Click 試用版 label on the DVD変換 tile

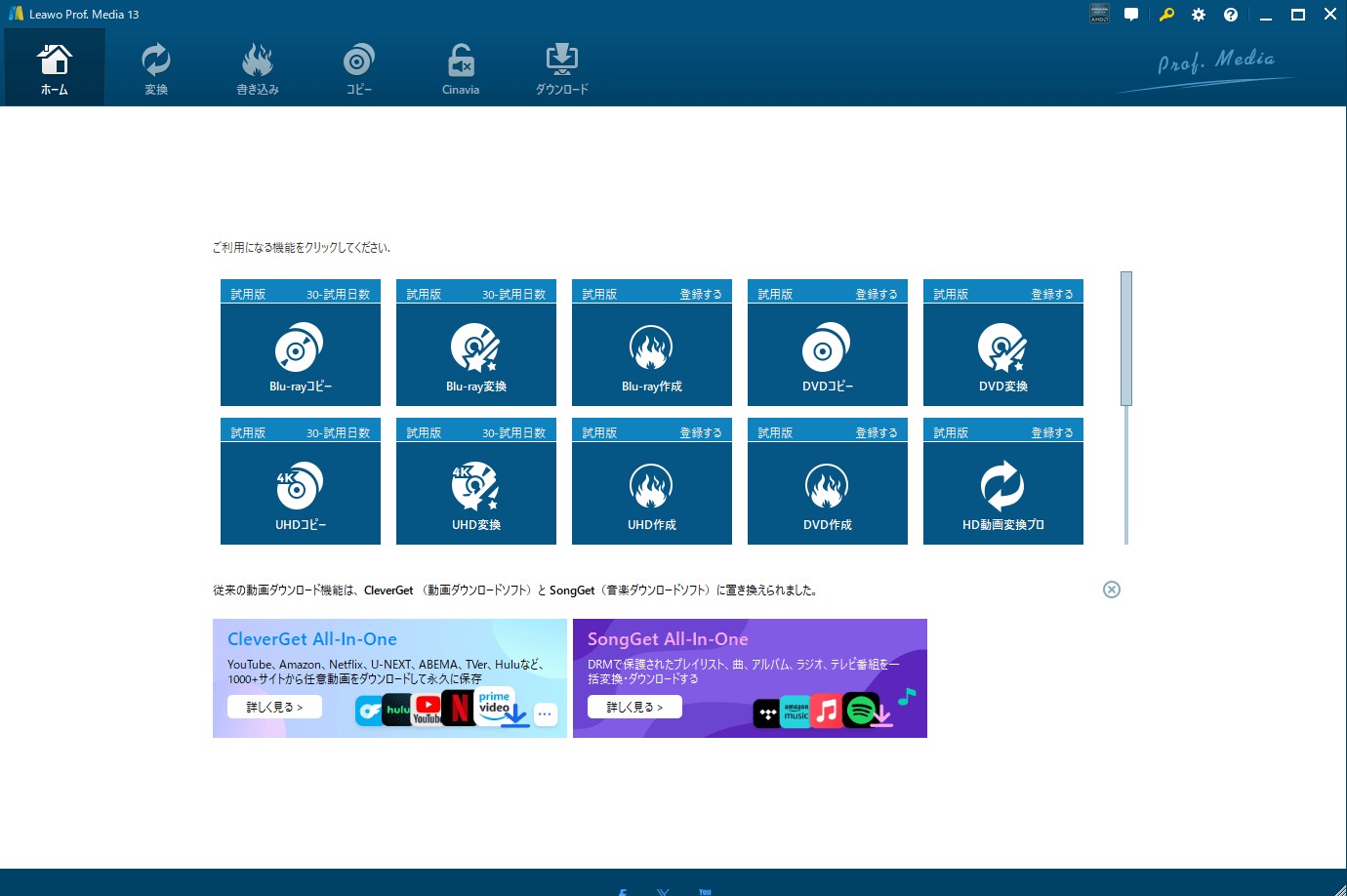coord(951,294)
